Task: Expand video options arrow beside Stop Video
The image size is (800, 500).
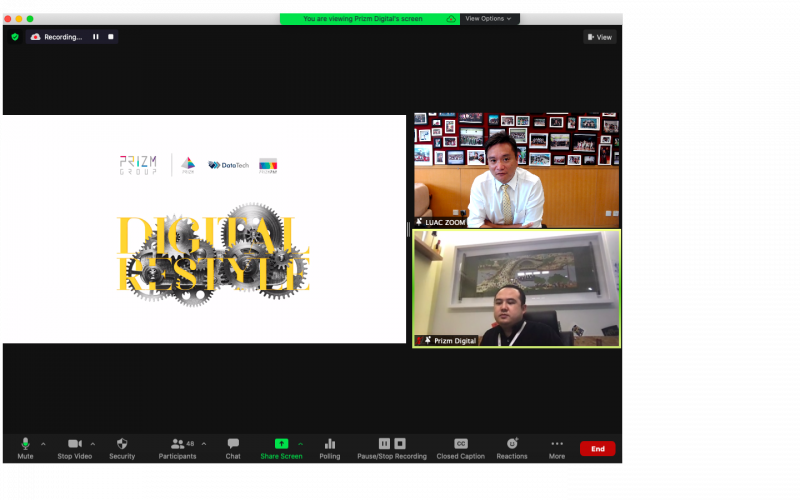Action: 93,444
